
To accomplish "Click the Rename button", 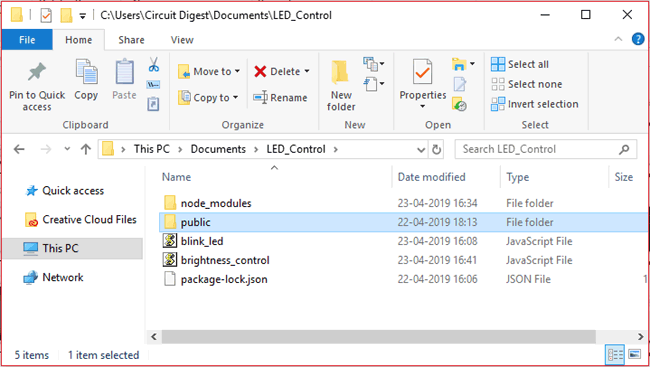I will pyautogui.click(x=280, y=98).
